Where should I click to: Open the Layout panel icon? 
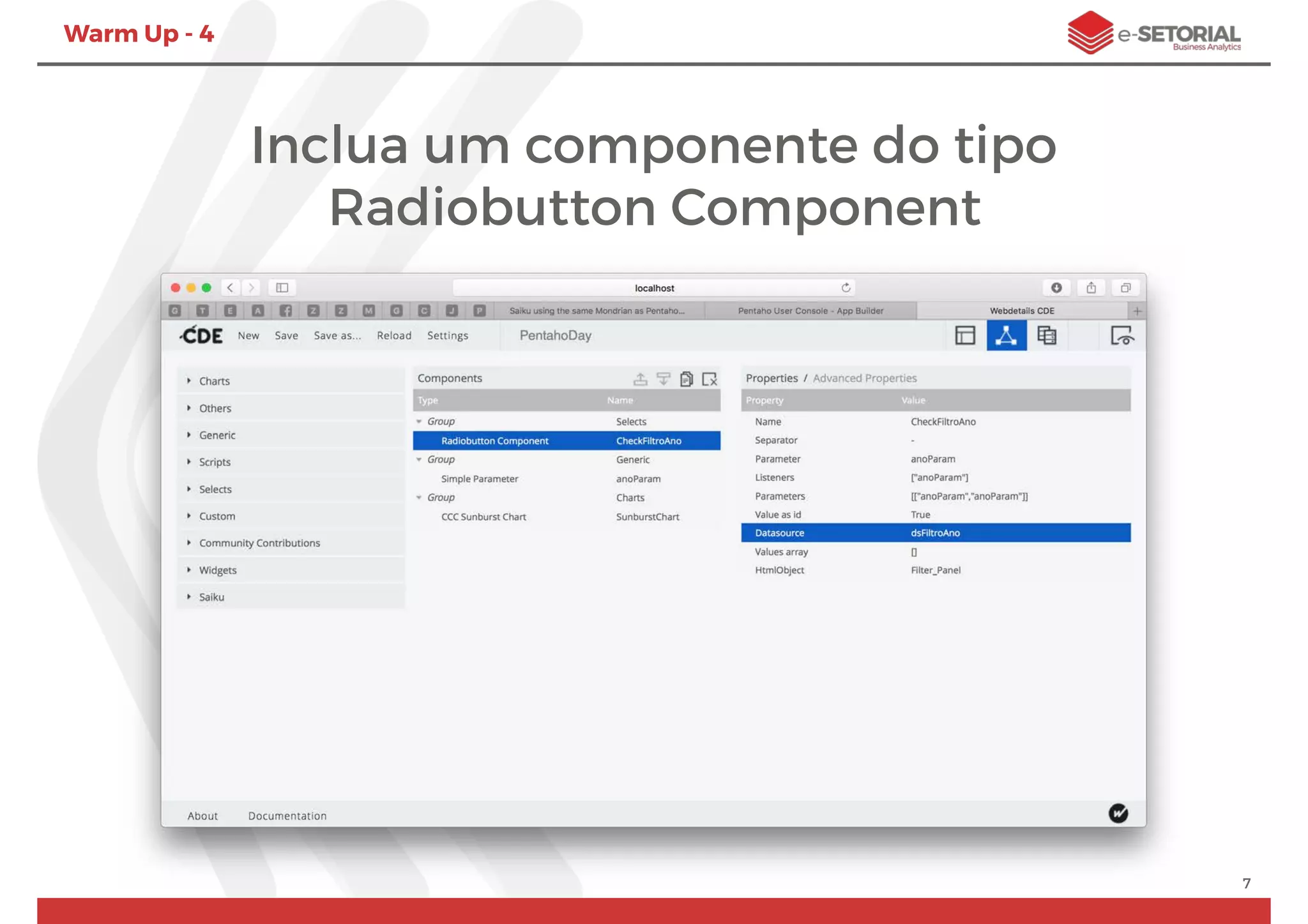(x=965, y=335)
